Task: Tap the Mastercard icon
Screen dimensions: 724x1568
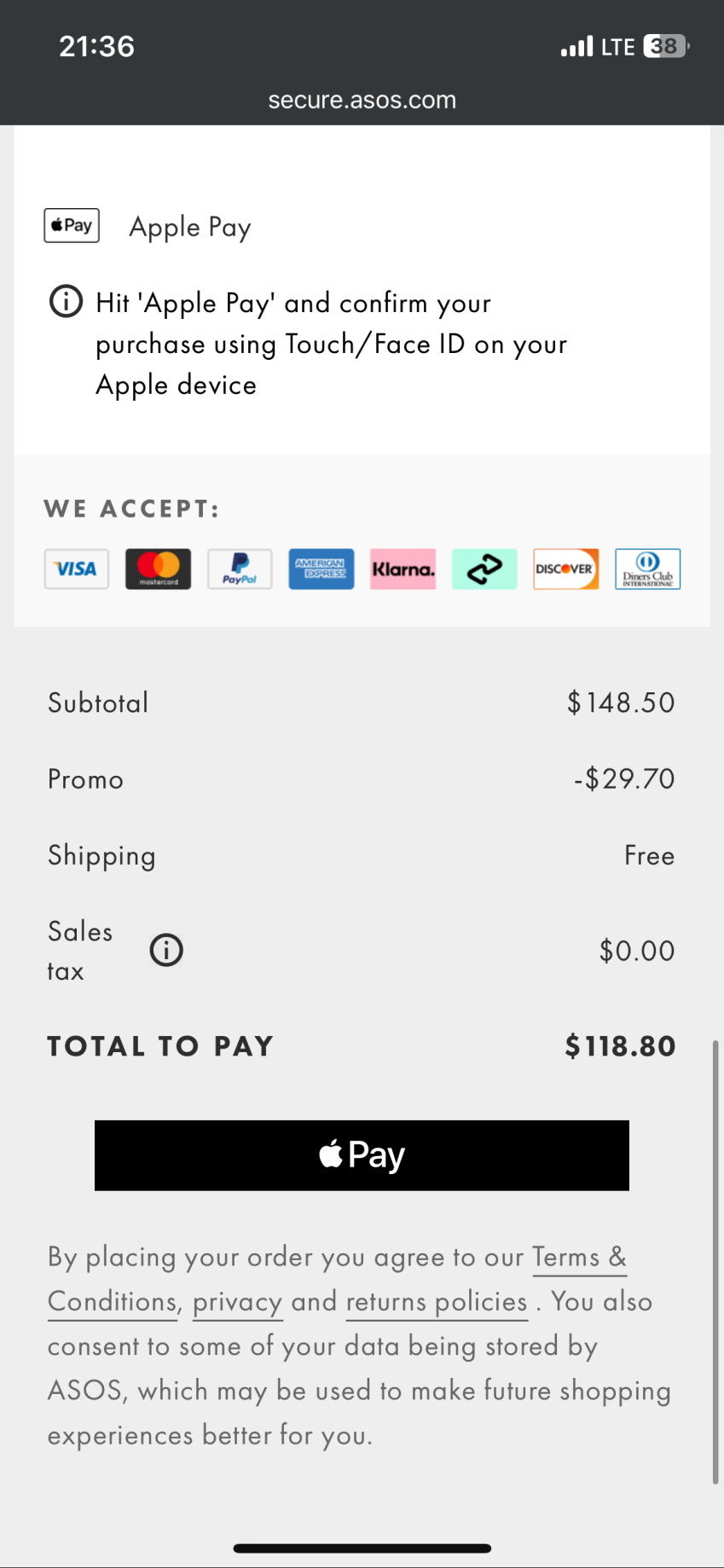Action: 159,569
